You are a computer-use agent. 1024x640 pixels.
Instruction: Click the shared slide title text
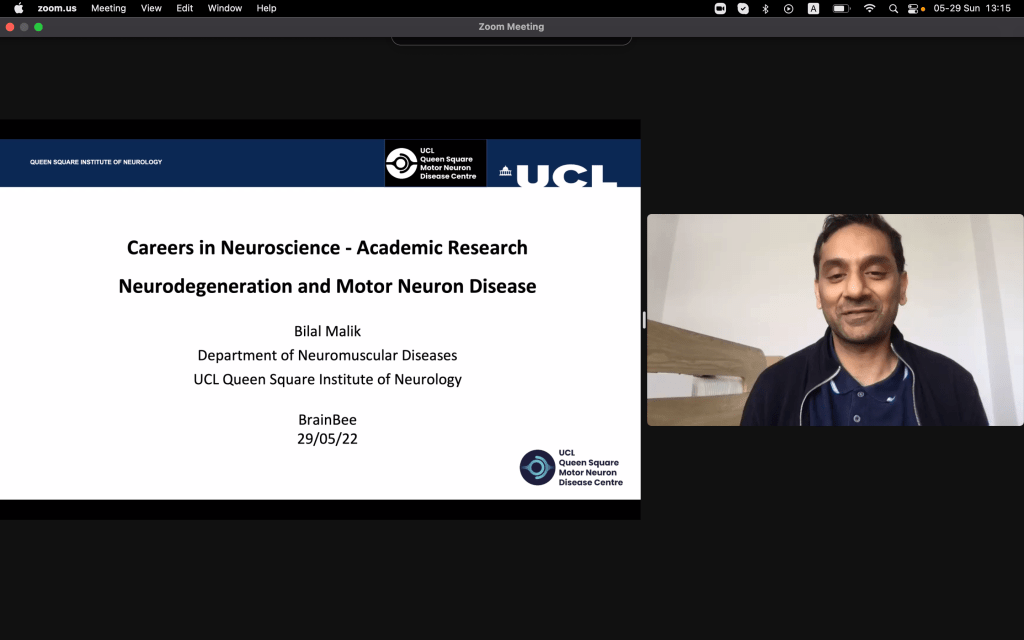click(x=327, y=247)
